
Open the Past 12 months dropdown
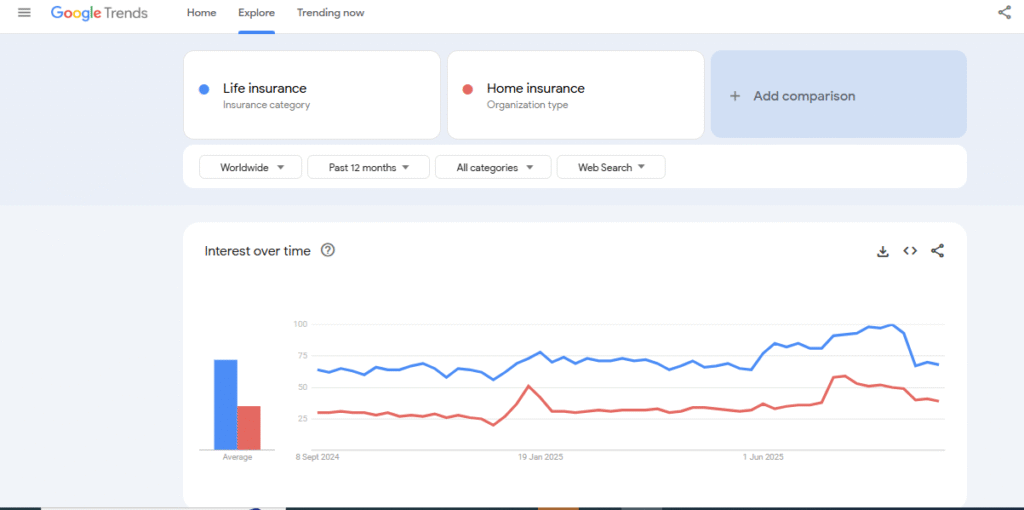368,168
